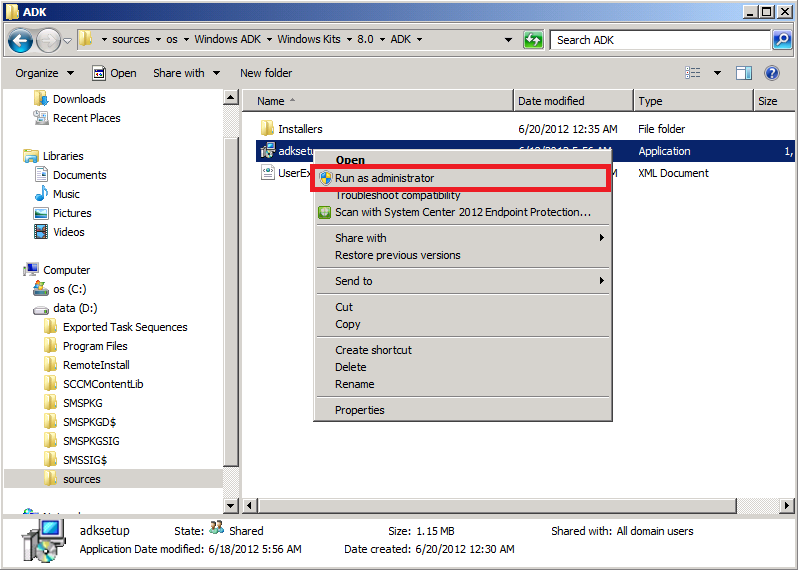Select the Pictures library
The image size is (798, 570).
(62, 213)
